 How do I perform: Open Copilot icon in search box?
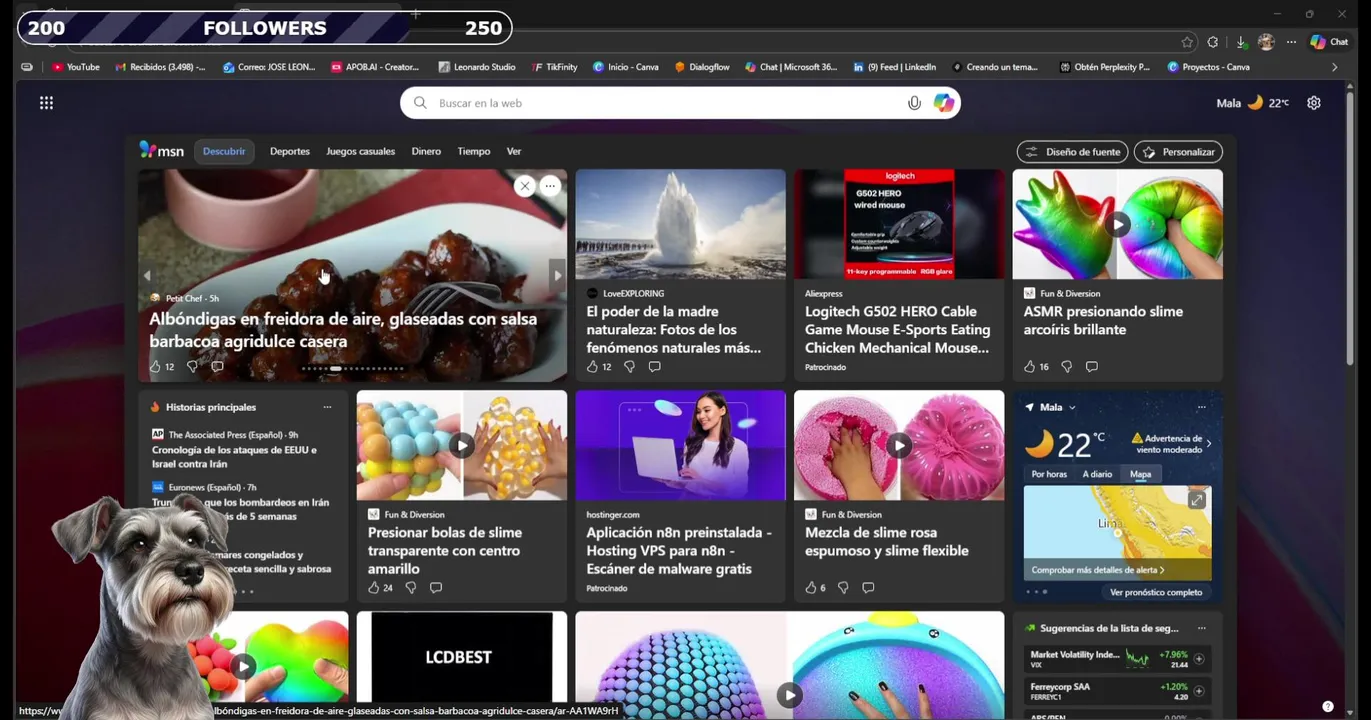943,103
